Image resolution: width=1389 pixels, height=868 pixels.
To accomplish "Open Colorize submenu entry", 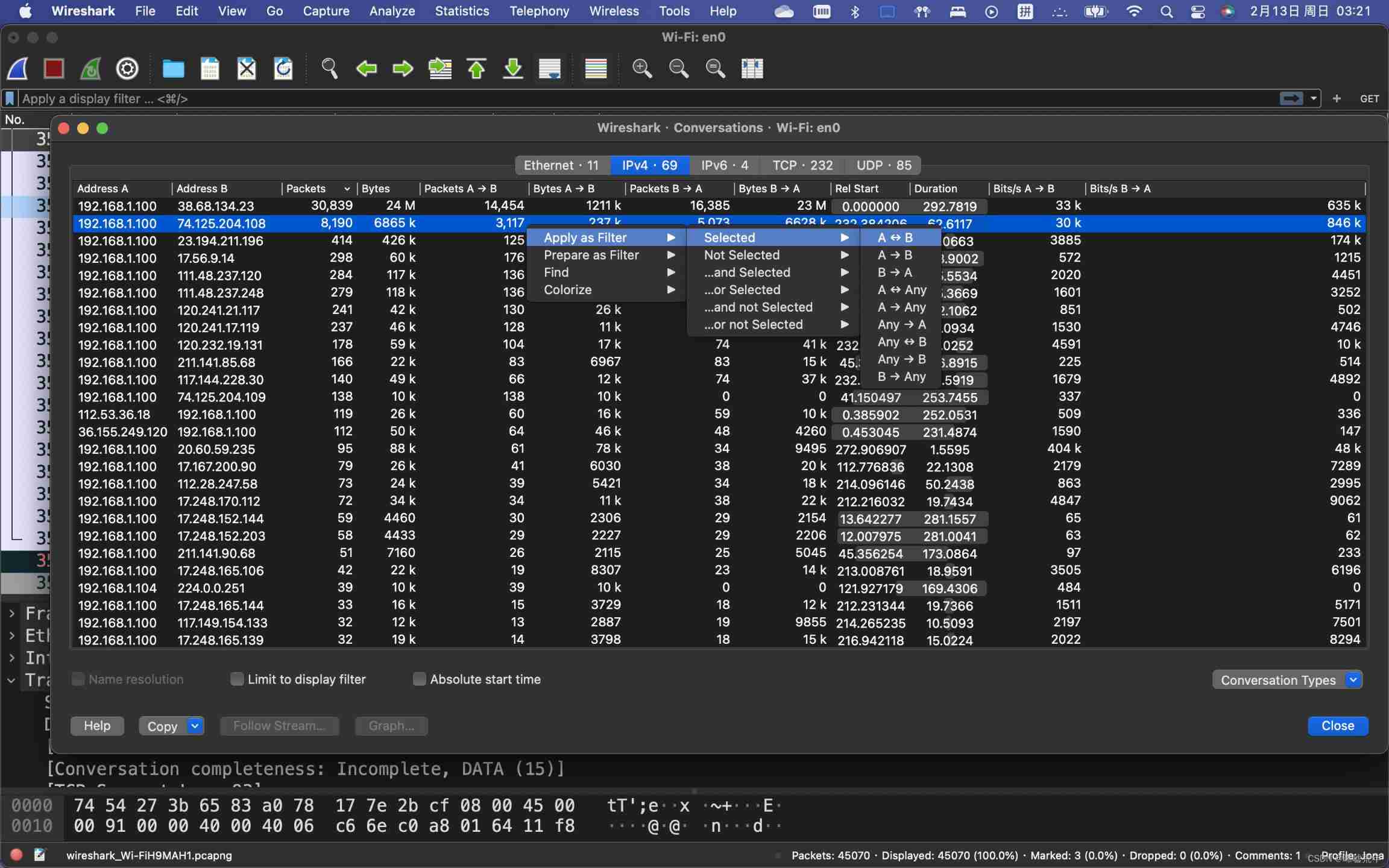I will 607,290.
